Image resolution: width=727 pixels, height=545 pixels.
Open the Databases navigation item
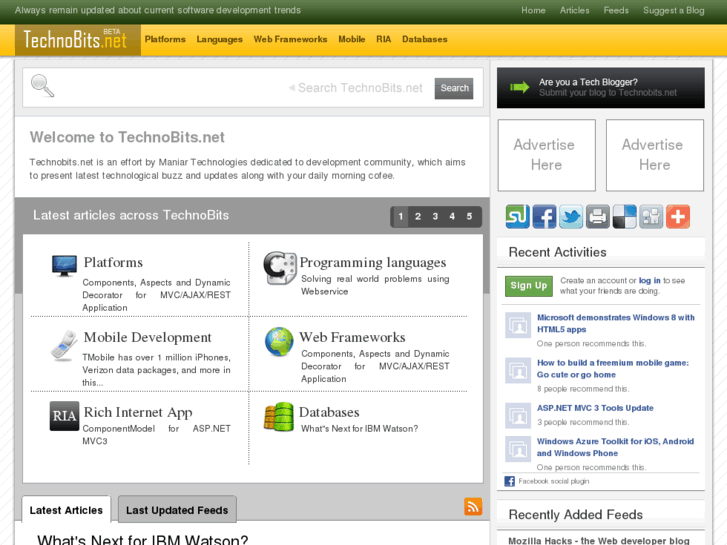click(x=425, y=39)
